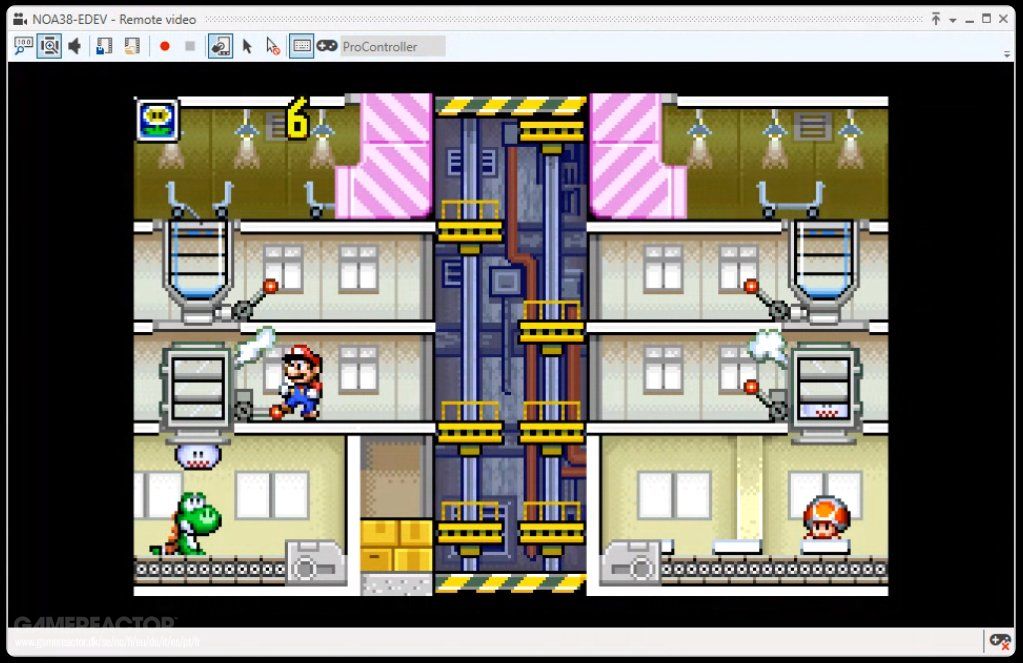Click the save frame icon
The image size is (1023, 663).
[102, 45]
